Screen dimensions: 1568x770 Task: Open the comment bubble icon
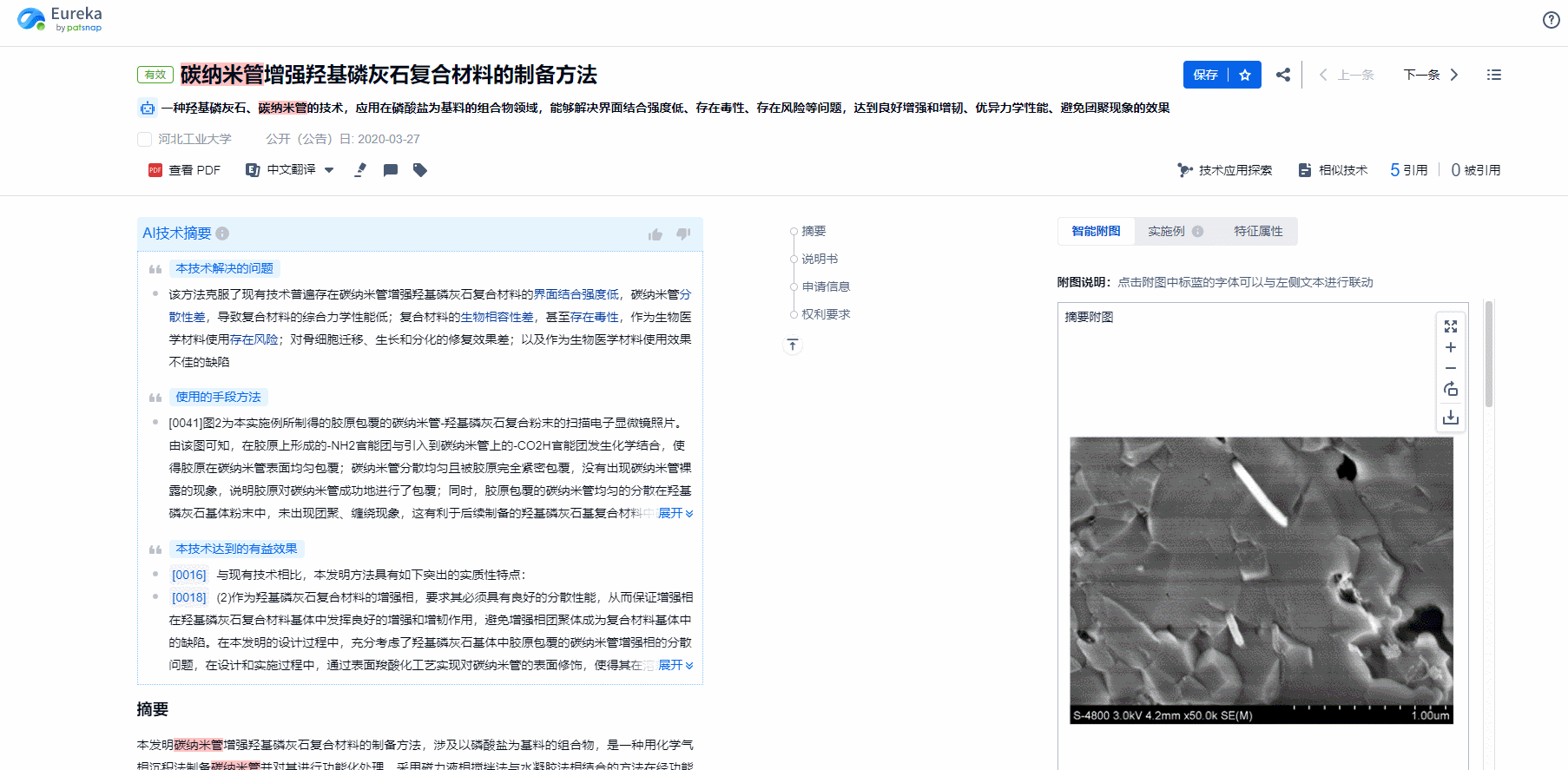tap(391, 170)
